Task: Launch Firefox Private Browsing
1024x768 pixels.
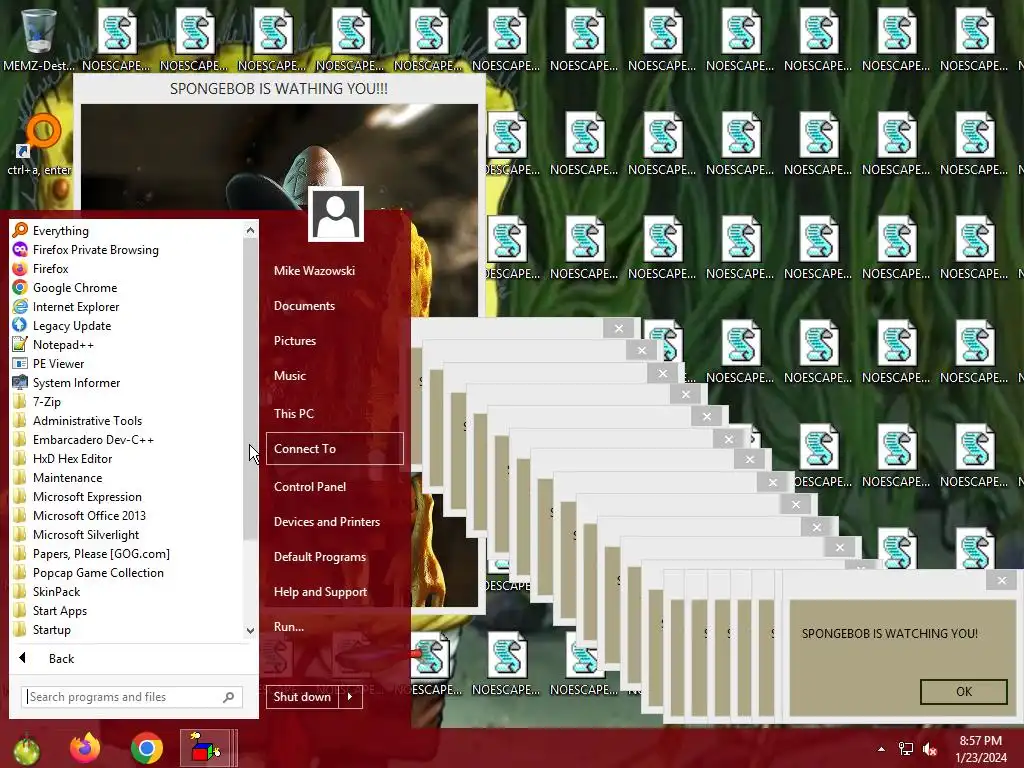Action: (x=127, y=249)
